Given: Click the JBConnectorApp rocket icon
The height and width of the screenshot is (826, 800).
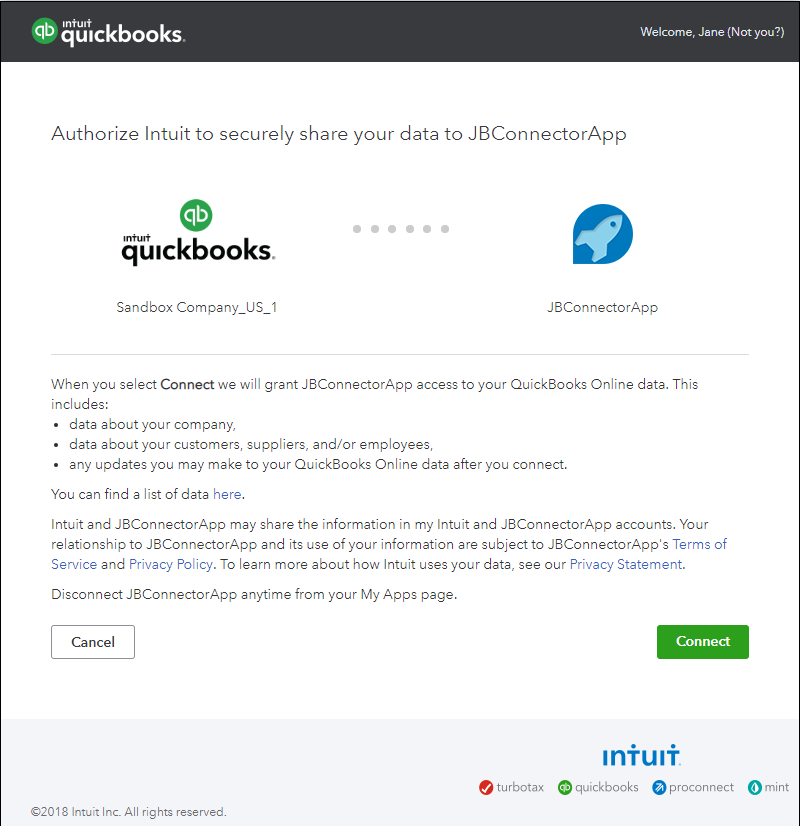Looking at the screenshot, I should (x=602, y=234).
